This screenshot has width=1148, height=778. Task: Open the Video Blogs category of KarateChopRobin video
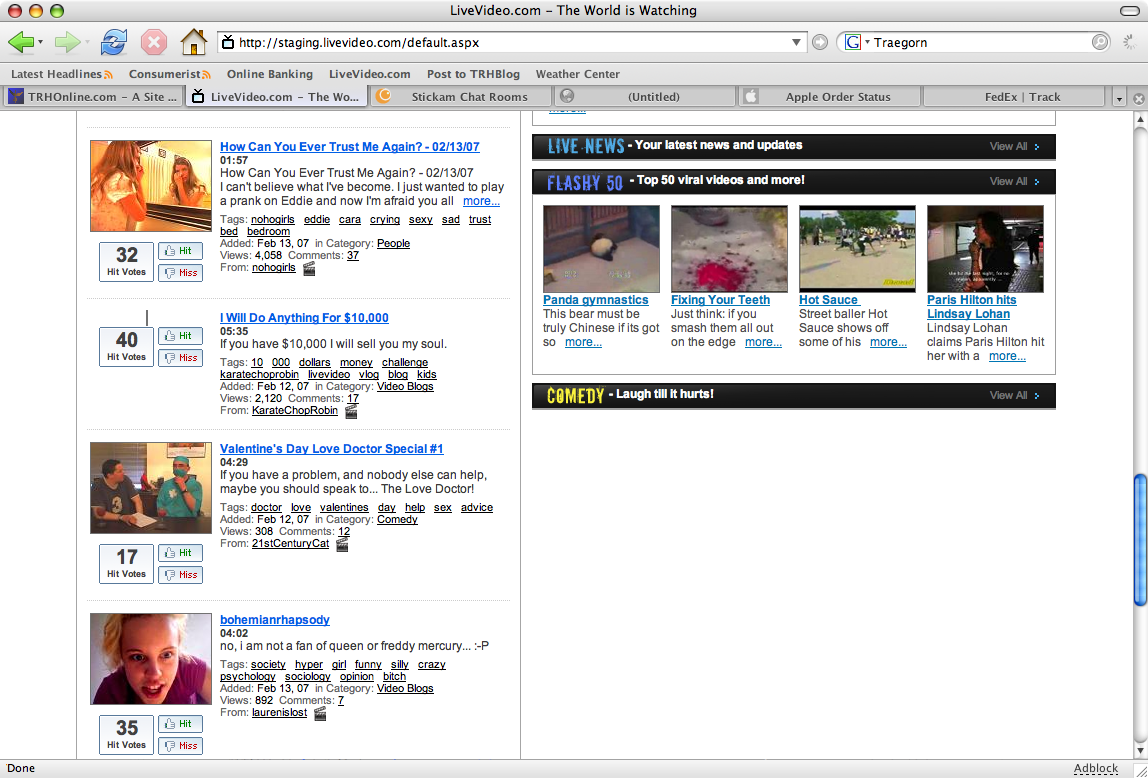405,386
